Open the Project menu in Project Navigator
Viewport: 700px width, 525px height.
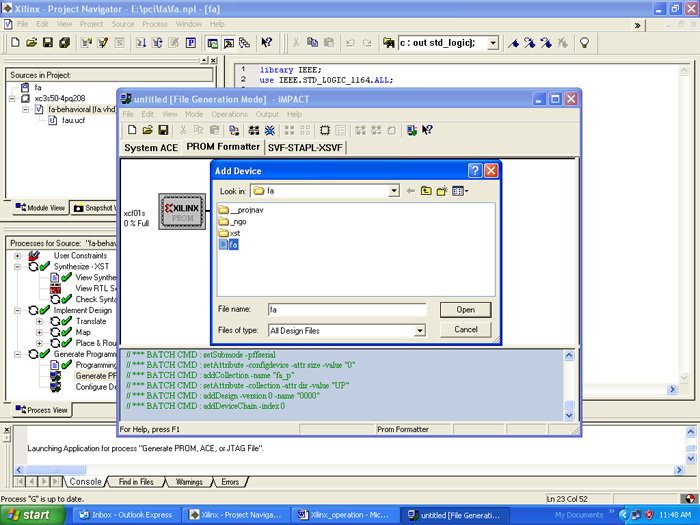tap(92, 24)
